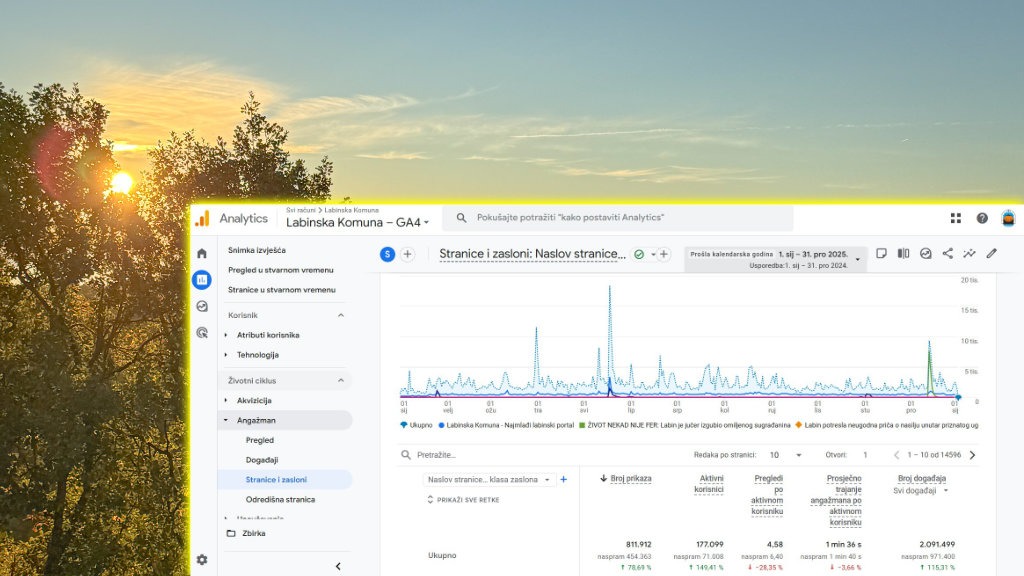The image size is (1024, 576).
Task: Select Pregled u stvarnom vremenu report
Action: point(281,270)
